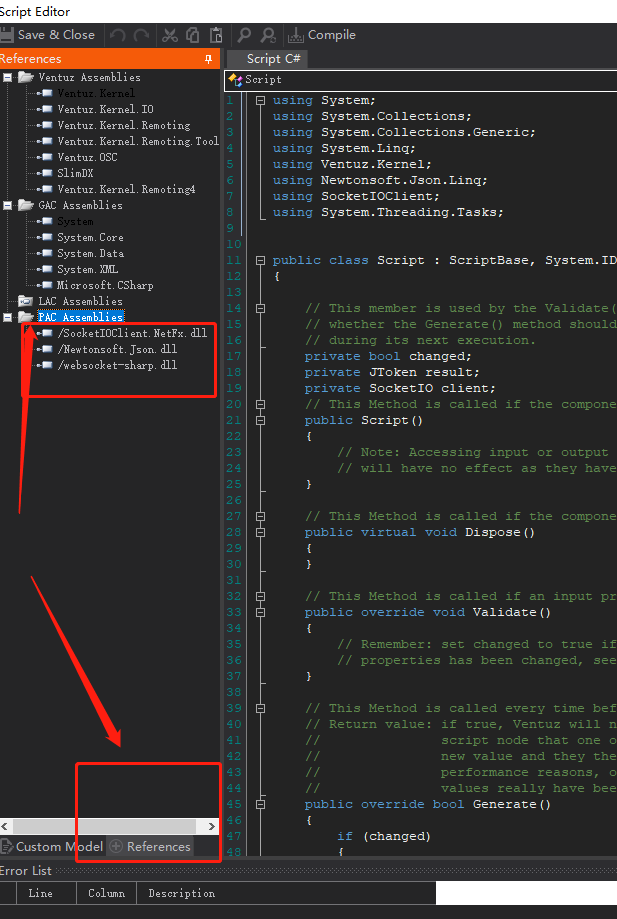
Task: Collapse the Script class at line 11
Action: [x=260, y=260]
